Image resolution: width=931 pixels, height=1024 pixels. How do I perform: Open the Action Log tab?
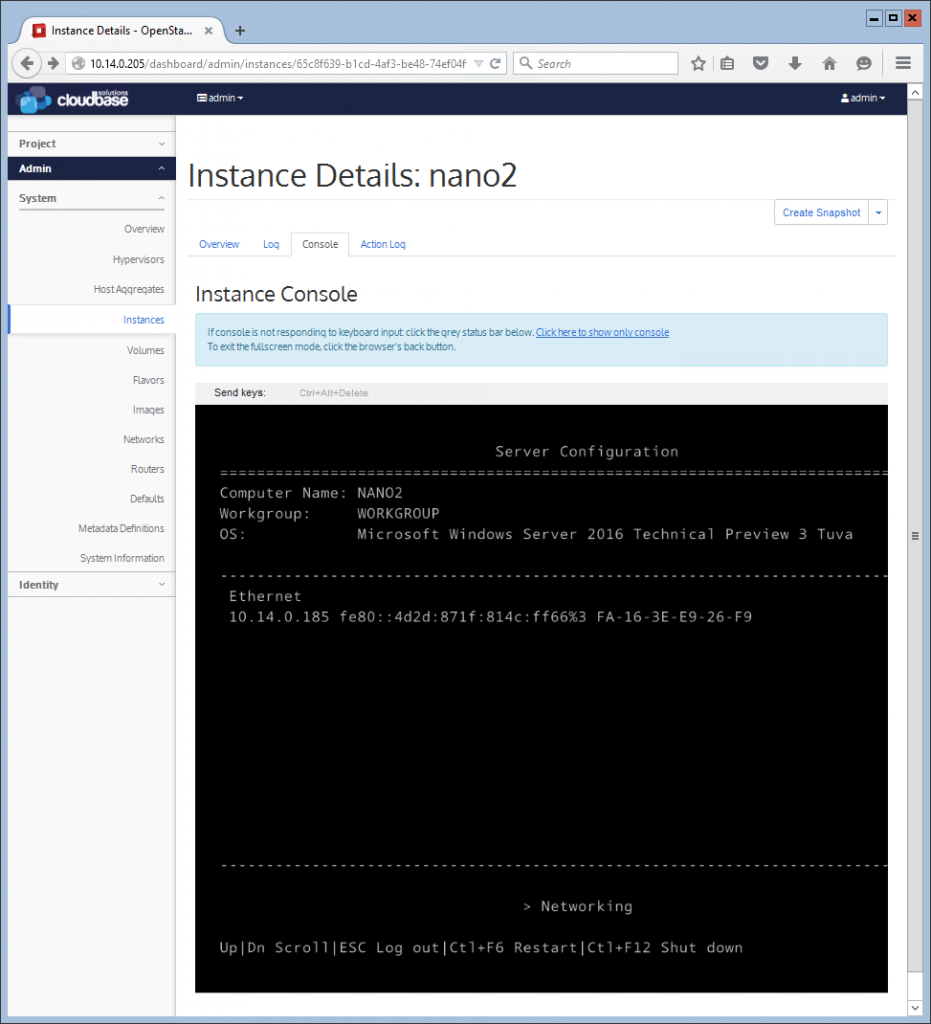click(382, 243)
